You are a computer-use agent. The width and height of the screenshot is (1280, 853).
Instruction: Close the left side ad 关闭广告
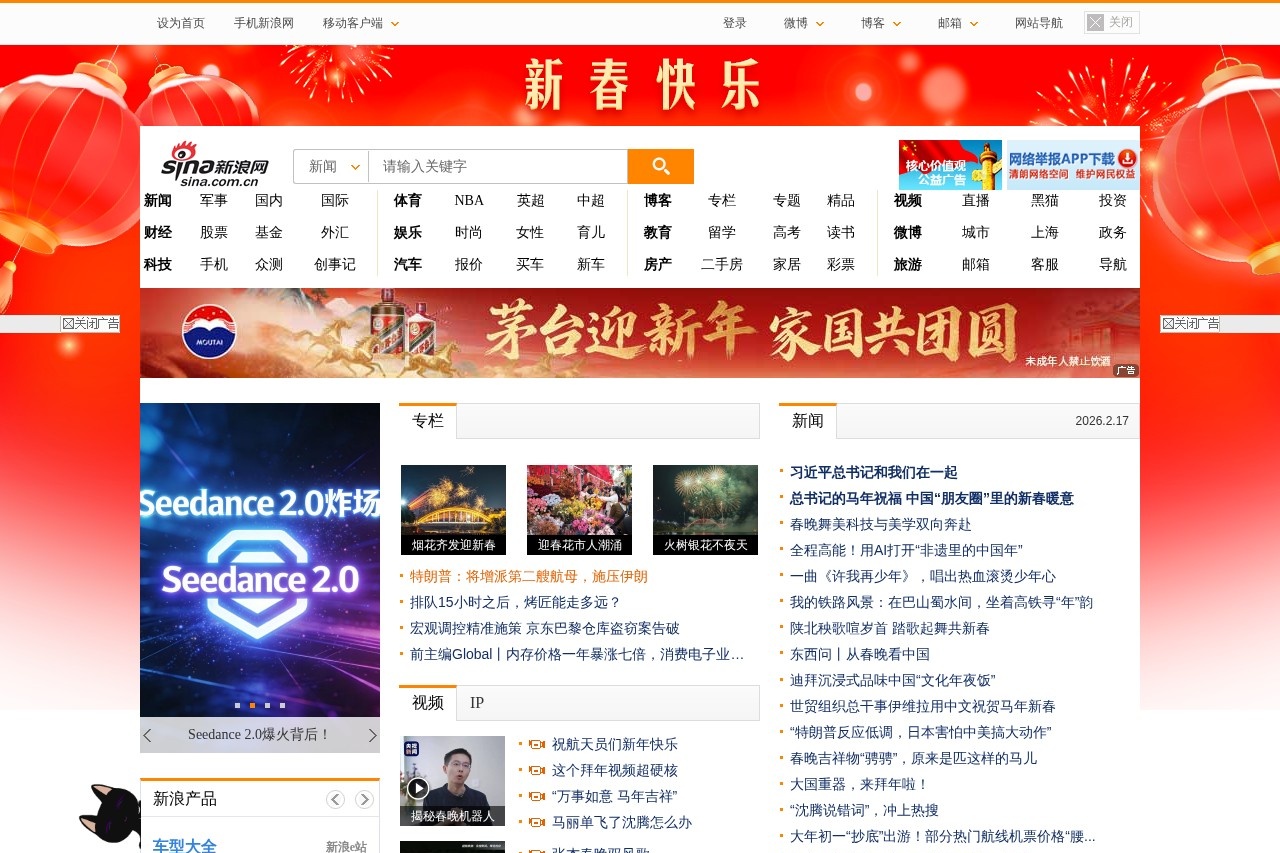point(90,324)
